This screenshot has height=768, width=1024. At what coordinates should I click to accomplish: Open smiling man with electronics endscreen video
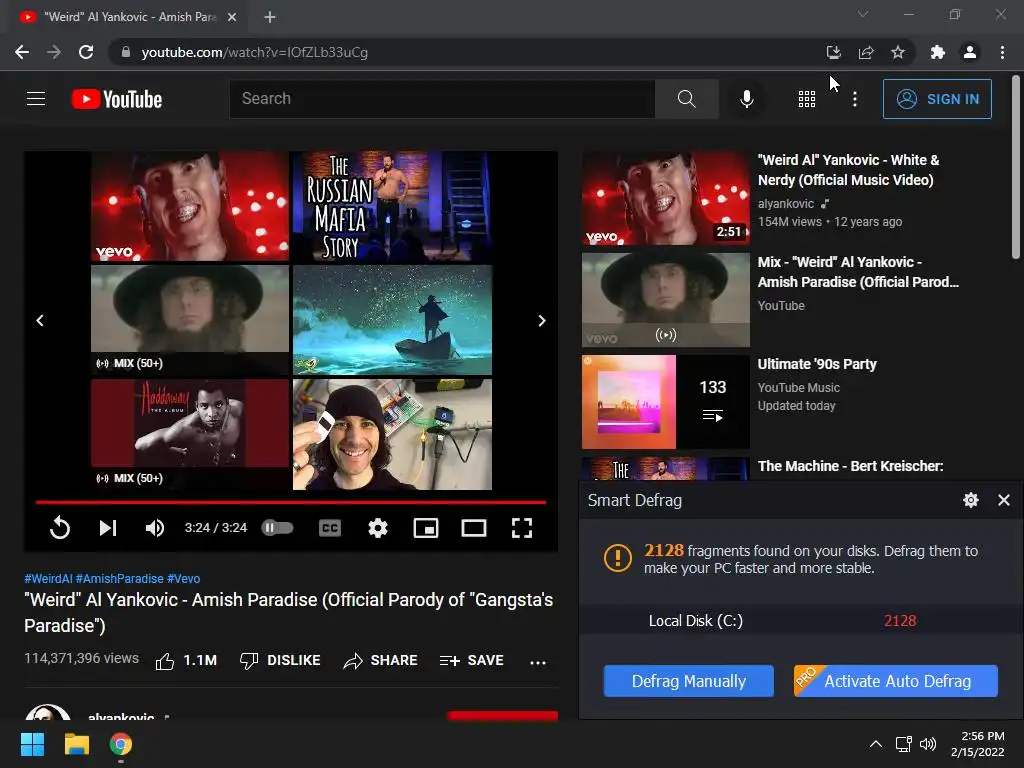[392, 434]
